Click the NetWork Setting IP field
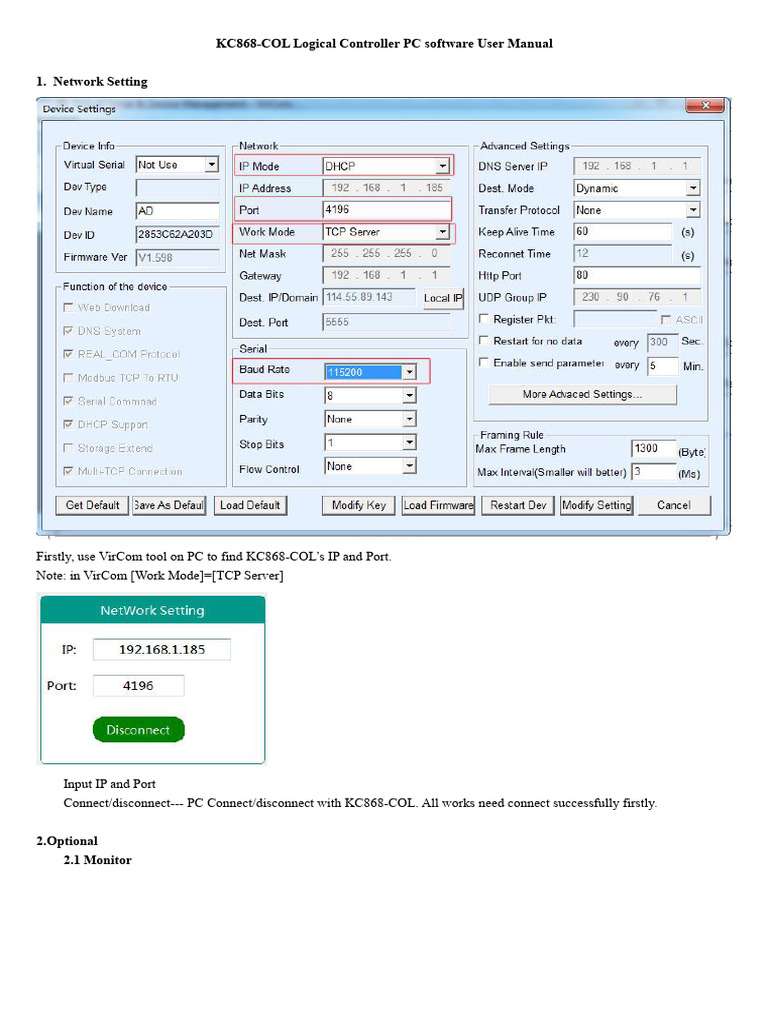This screenshot has height=1024, width=768. point(162,649)
